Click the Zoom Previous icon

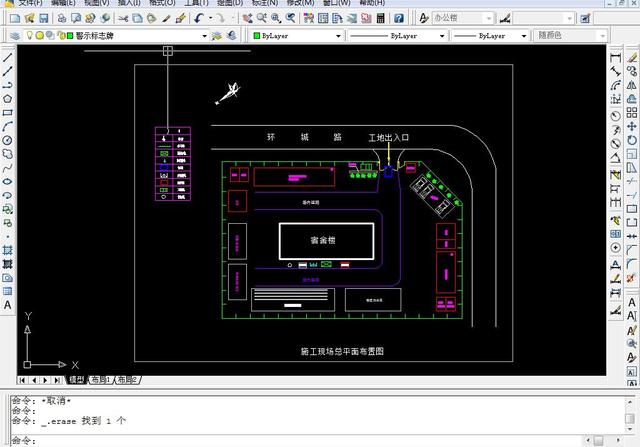pos(291,18)
